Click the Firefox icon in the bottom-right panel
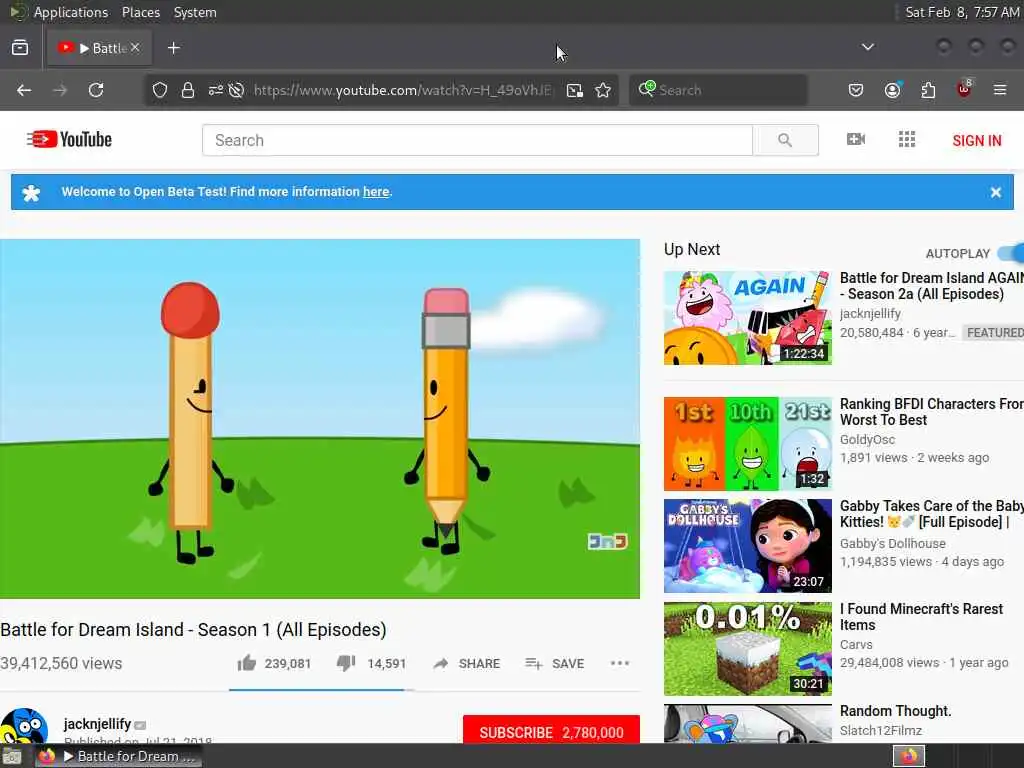Image resolution: width=1024 pixels, height=768 pixels. pyautogui.click(x=909, y=756)
